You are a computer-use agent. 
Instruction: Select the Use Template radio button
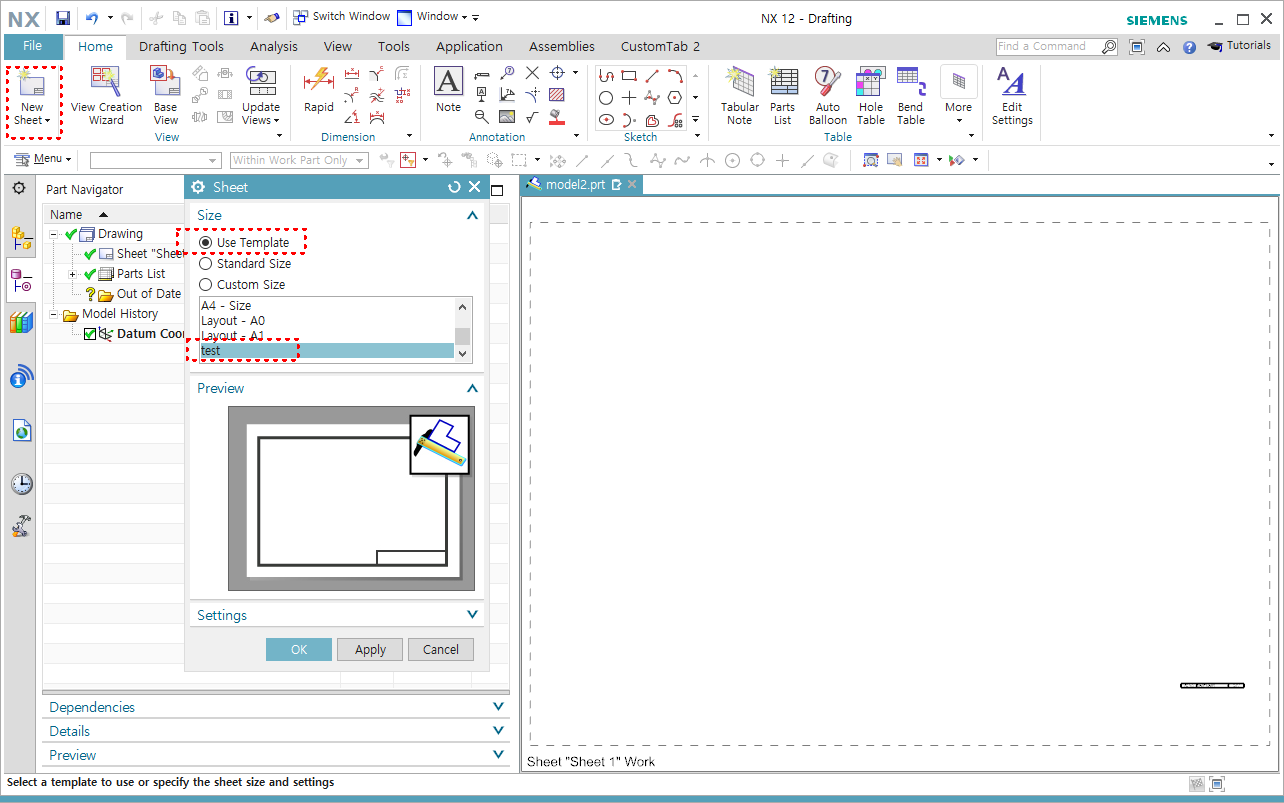208,242
